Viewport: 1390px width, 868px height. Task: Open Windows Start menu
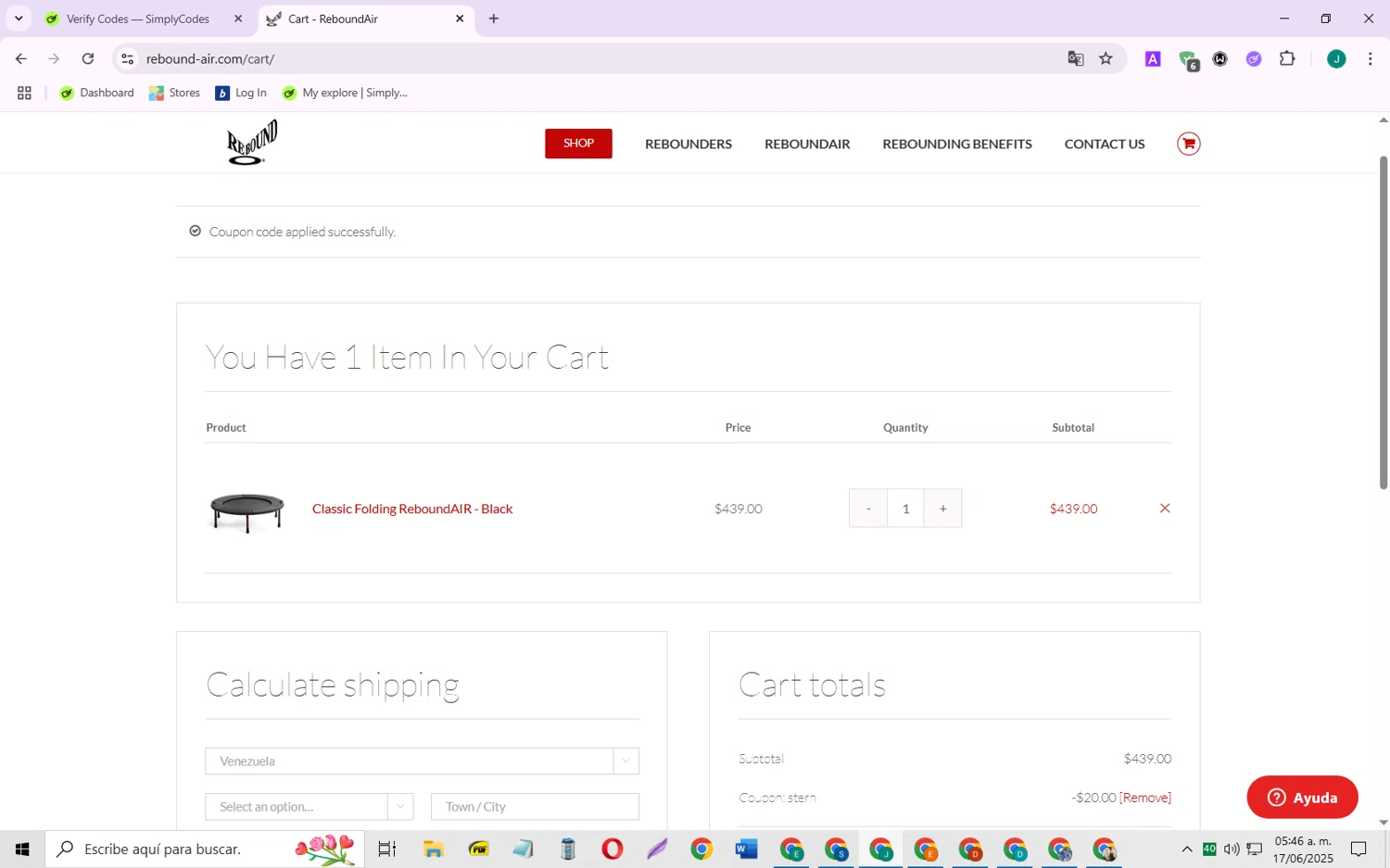point(22,849)
